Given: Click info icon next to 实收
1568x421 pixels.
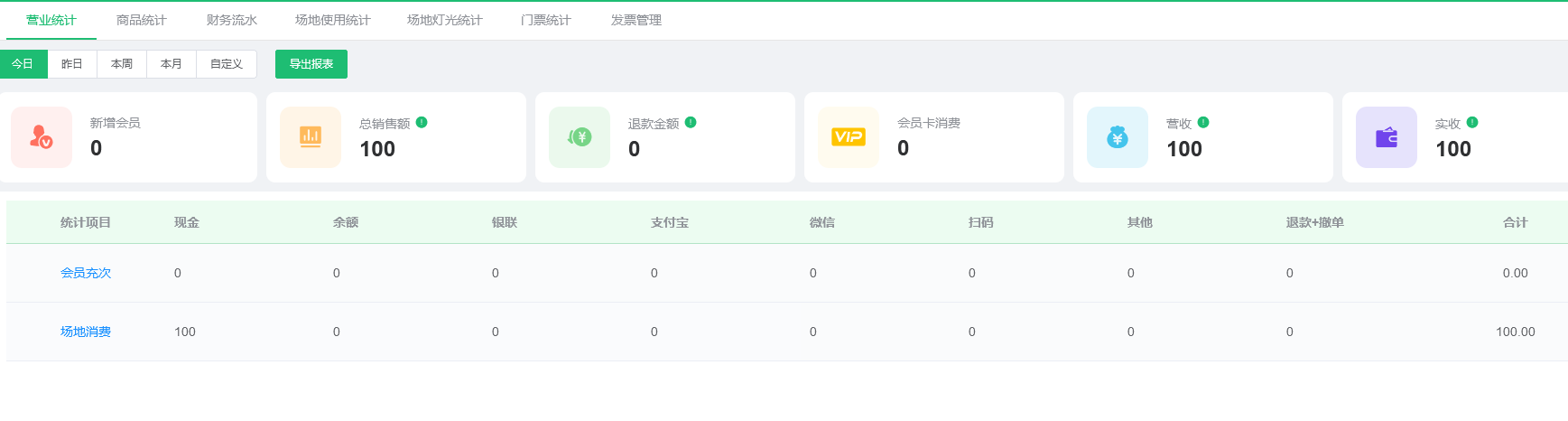Looking at the screenshot, I should [x=1472, y=123].
